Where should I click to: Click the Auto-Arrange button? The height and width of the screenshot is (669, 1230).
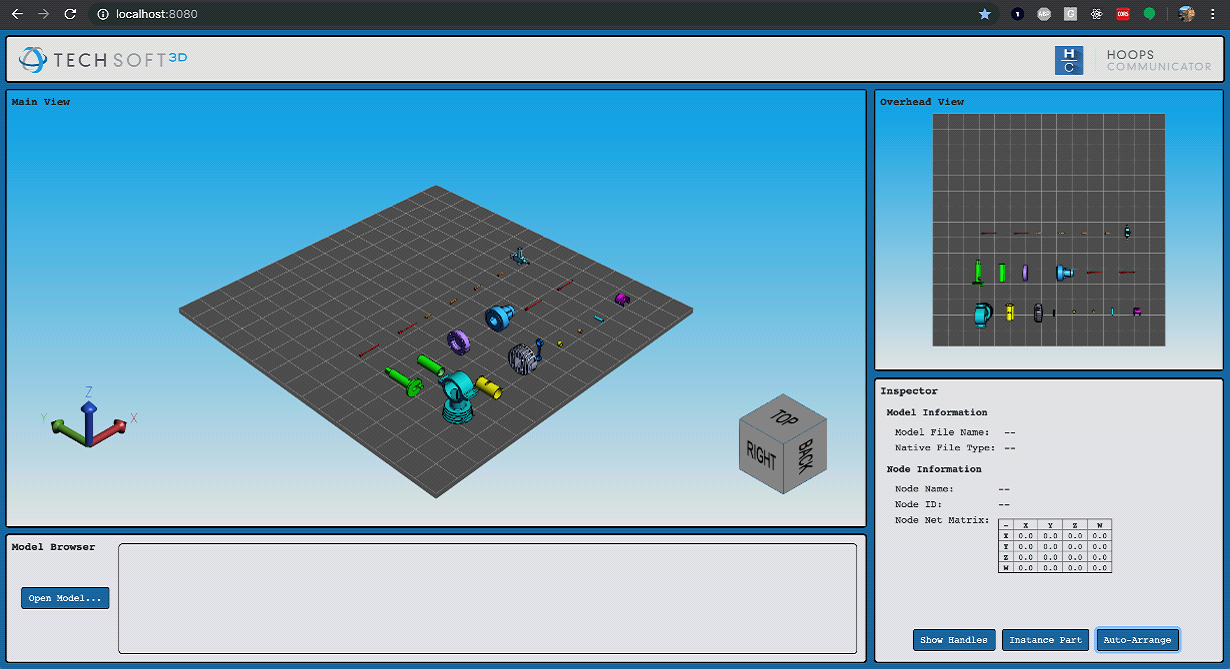(x=1138, y=640)
